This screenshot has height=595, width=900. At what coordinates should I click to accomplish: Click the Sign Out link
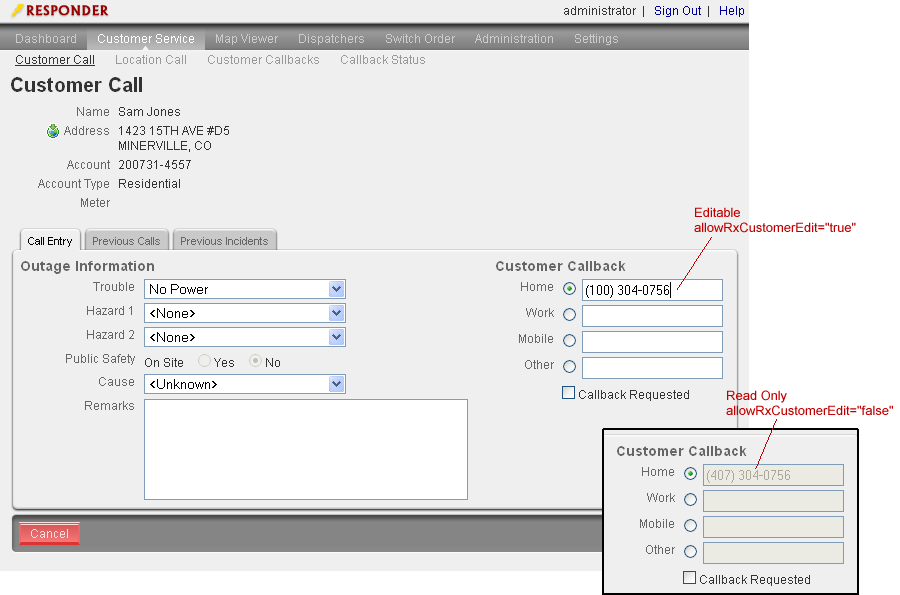coord(677,11)
